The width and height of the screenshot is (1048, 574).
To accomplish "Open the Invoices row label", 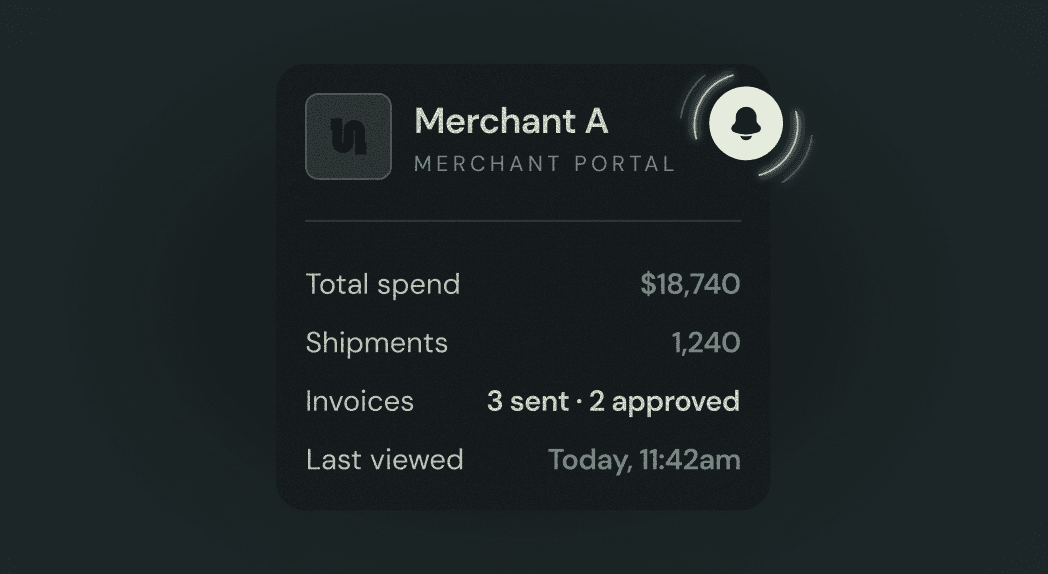I will [360, 402].
